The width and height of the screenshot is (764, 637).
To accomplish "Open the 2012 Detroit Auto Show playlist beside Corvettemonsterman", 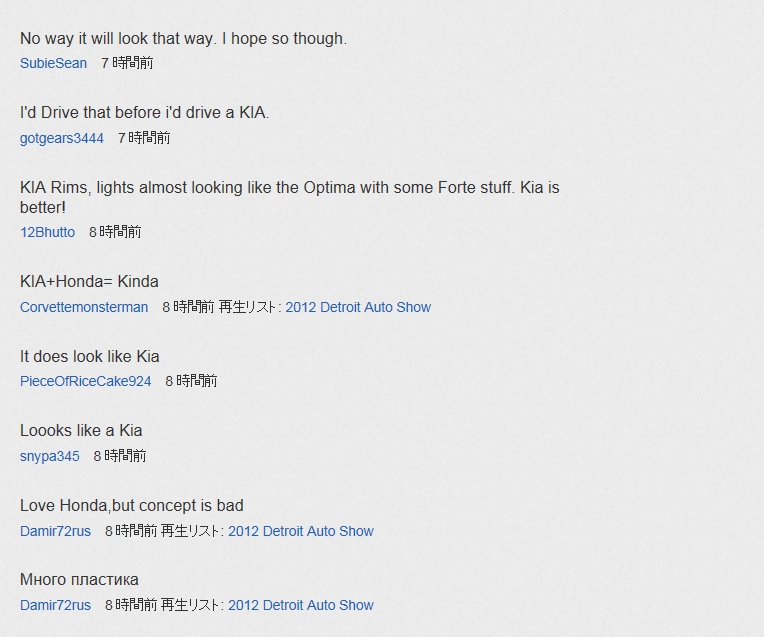I will (358, 307).
